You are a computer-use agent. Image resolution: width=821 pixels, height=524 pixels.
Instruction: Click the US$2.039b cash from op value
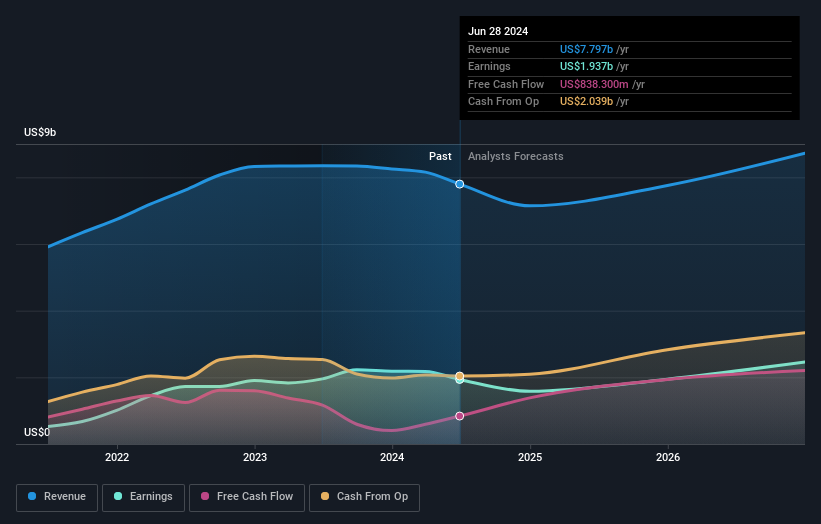click(586, 102)
